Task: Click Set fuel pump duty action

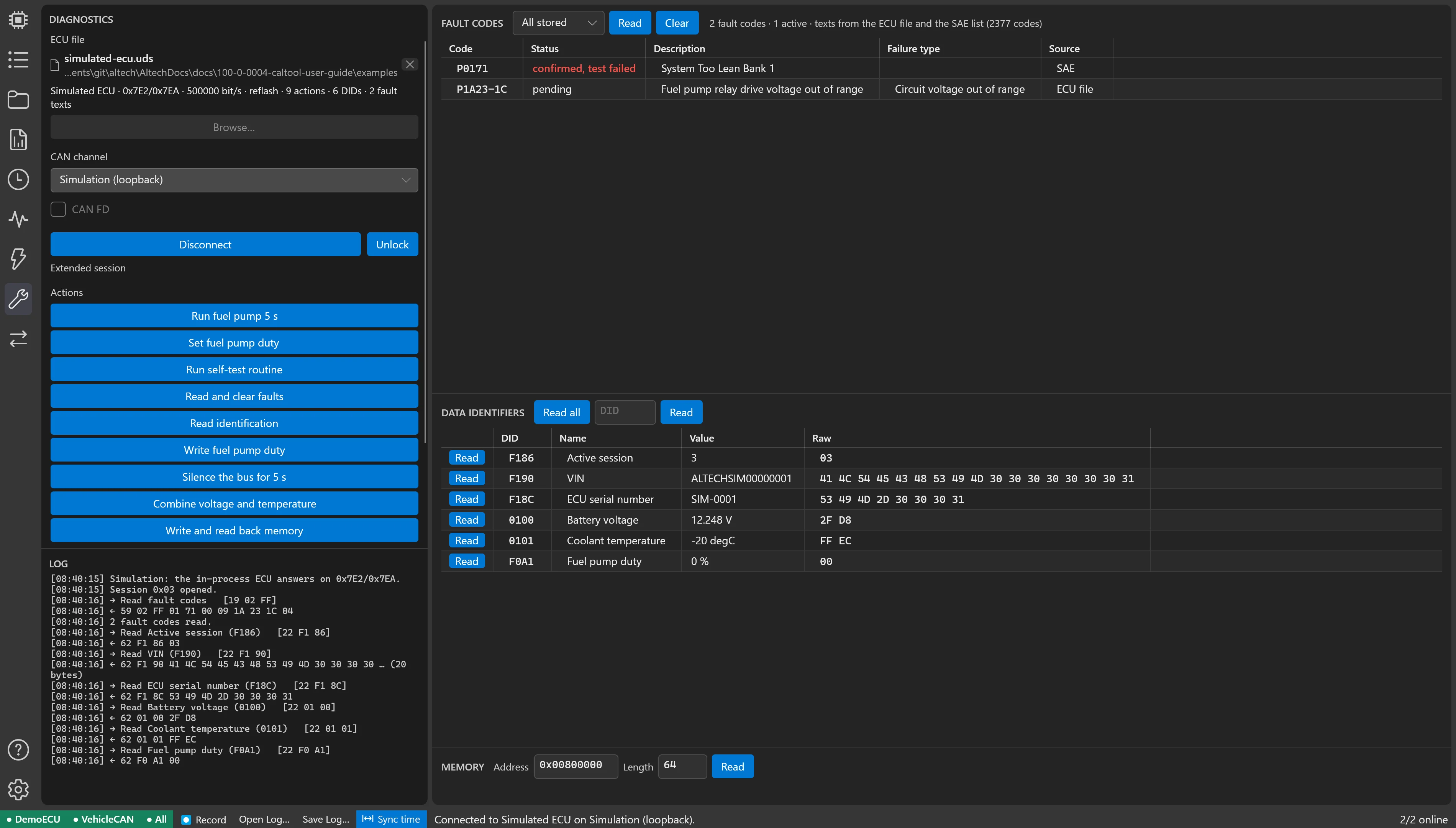Action: [234, 342]
